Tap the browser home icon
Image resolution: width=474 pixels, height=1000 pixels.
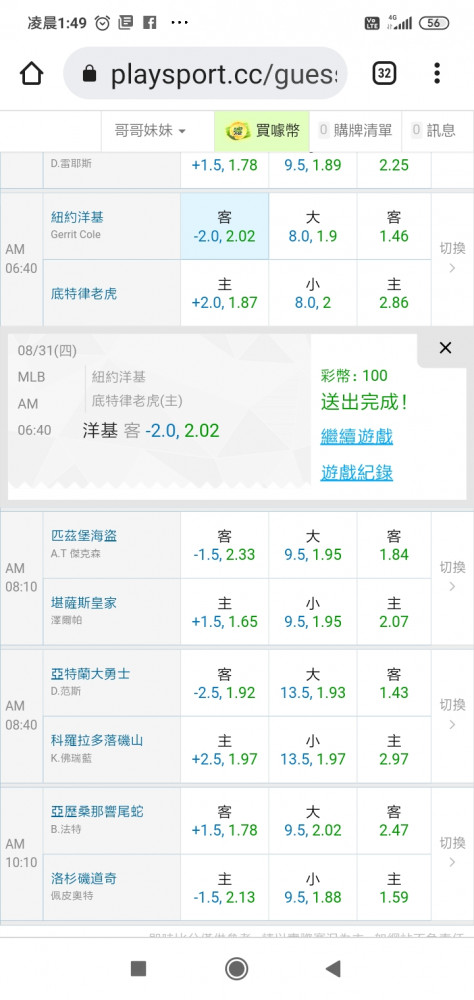coord(31,74)
